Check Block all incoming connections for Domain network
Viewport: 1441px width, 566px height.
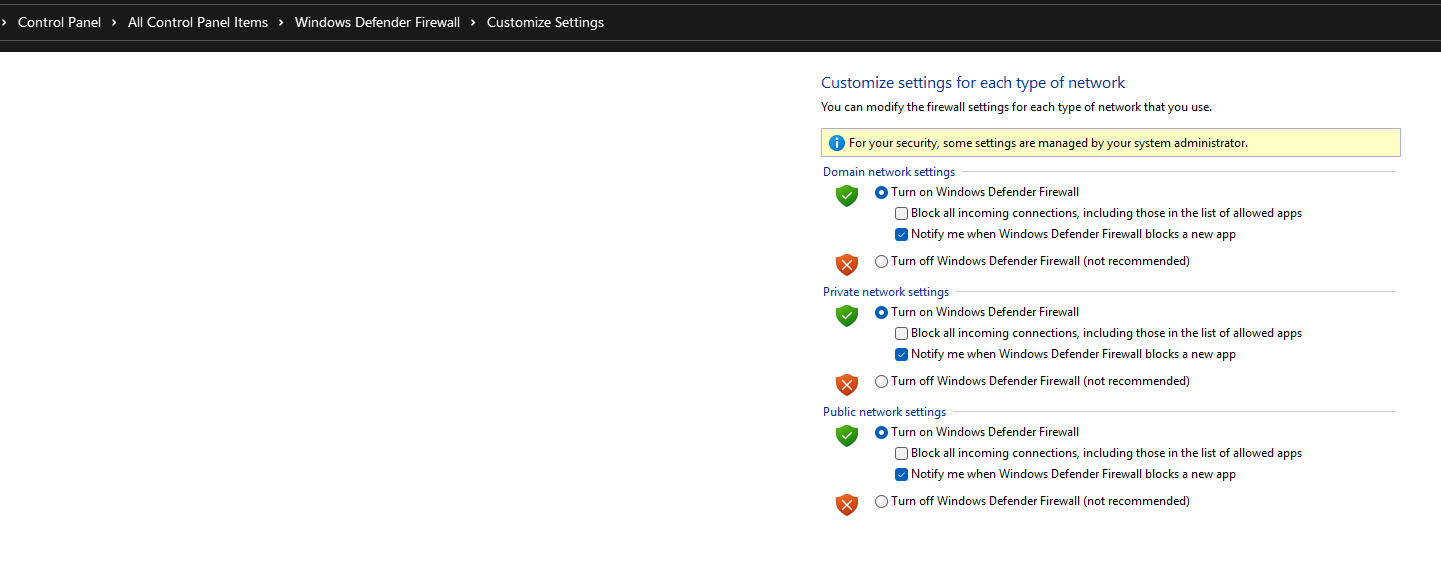[902, 213]
